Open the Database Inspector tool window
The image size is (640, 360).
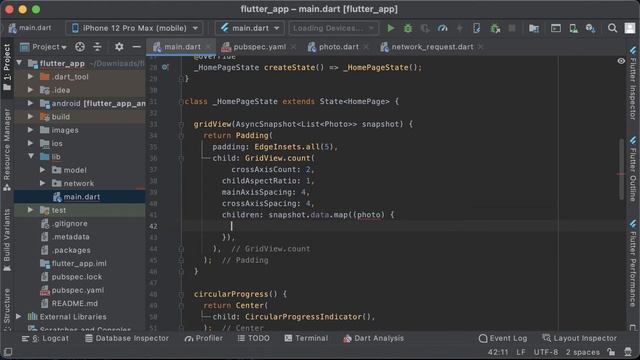click(127, 338)
